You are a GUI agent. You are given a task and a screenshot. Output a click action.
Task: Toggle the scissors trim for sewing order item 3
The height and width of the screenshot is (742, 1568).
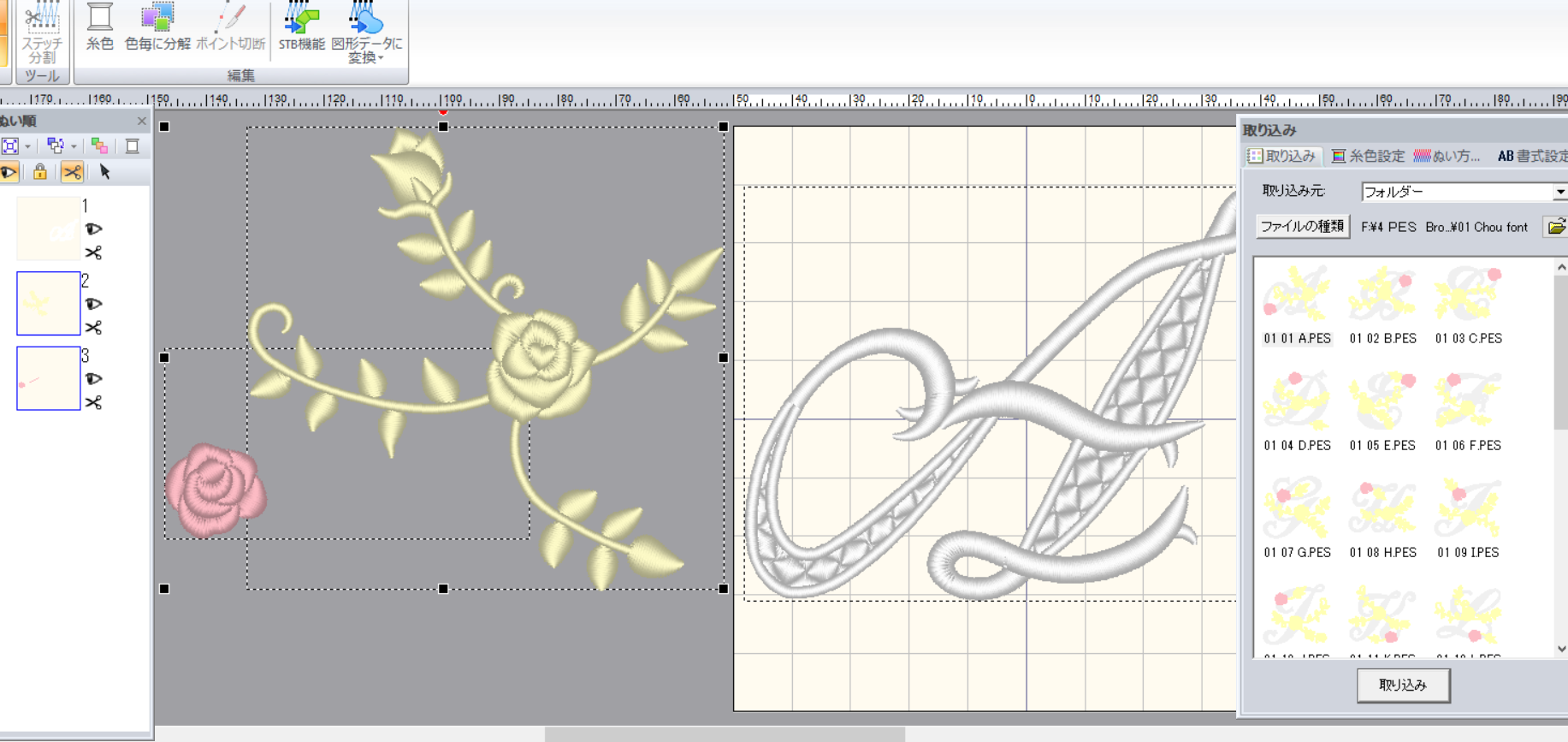coord(93,402)
